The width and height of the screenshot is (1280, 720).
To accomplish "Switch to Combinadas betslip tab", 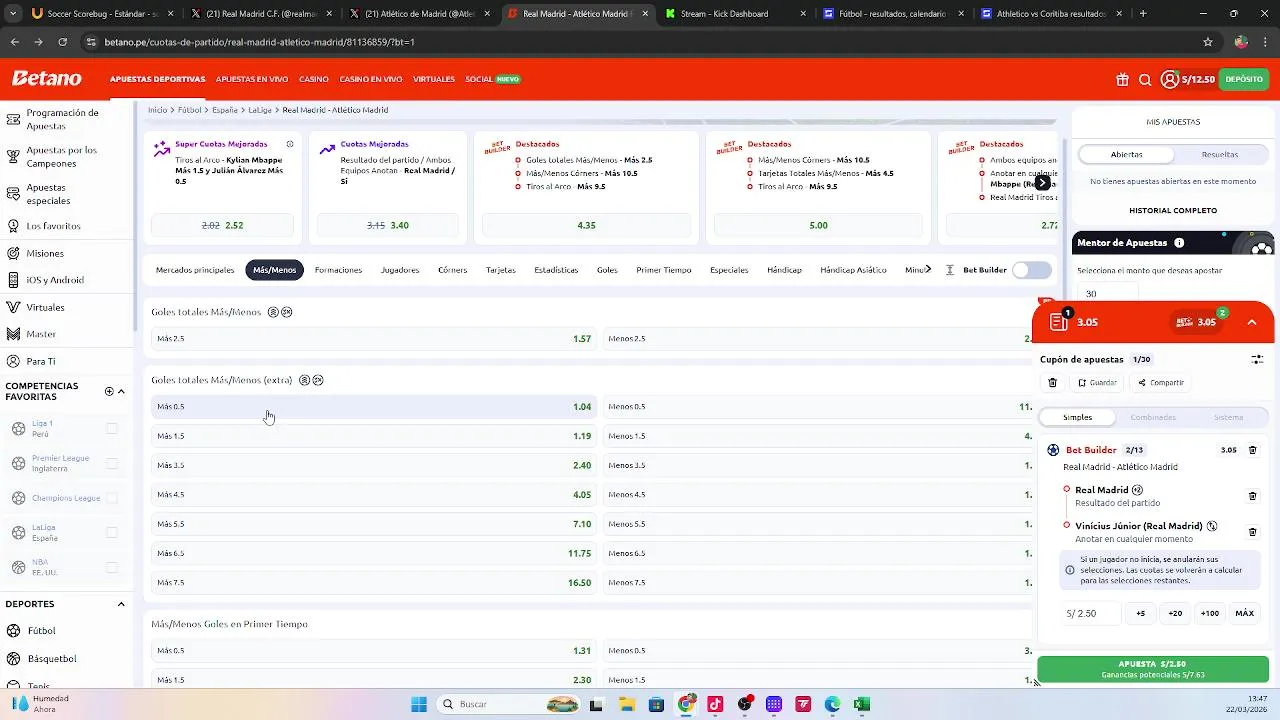I will click(1153, 417).
